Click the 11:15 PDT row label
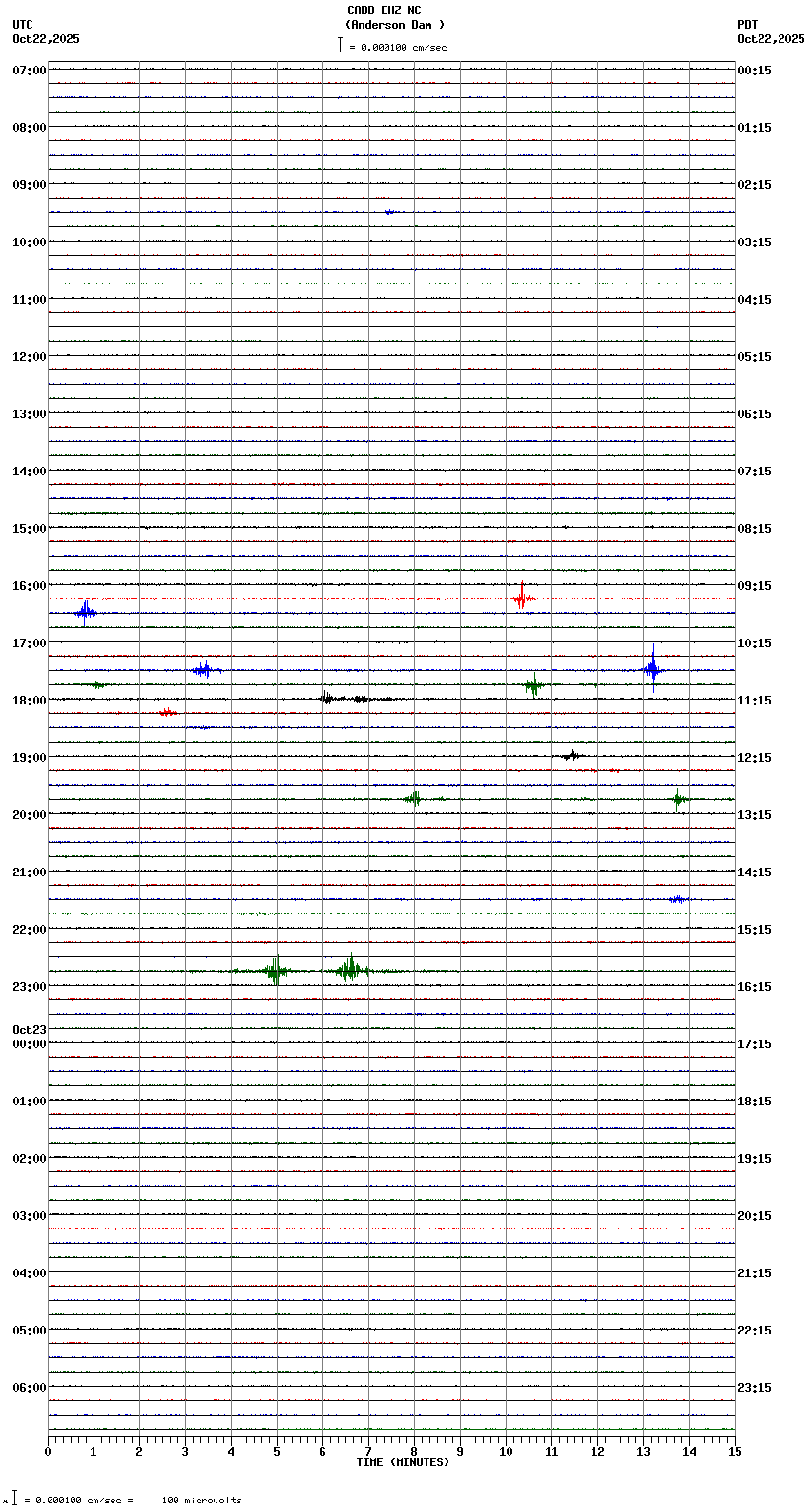The height and width of the screenshot is (1512, 811). click(755, 701)
